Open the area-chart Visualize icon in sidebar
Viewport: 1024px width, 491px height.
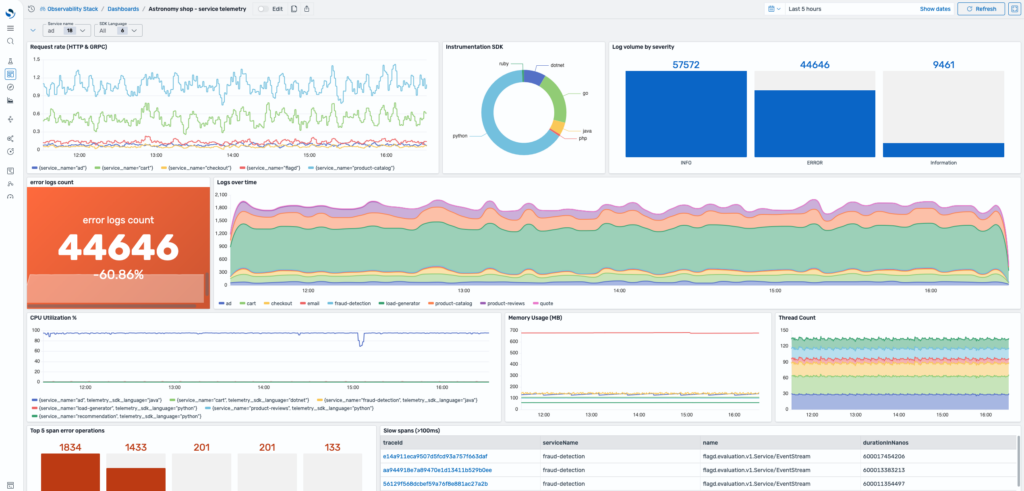click(10, 100)
